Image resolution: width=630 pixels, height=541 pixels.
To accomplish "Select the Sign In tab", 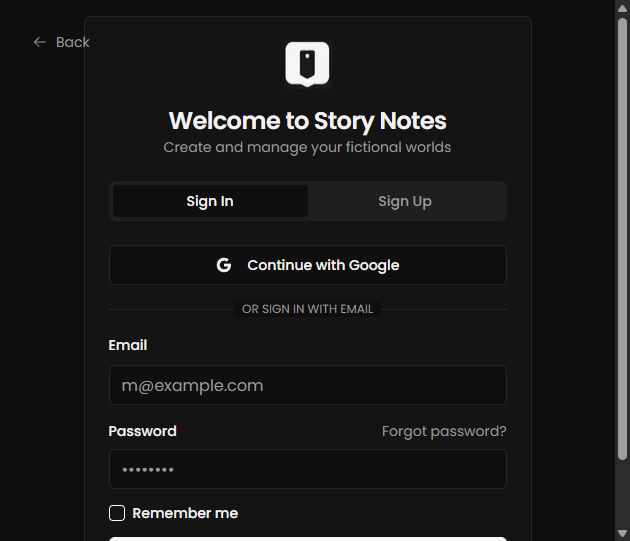I will tap(210, 201).
